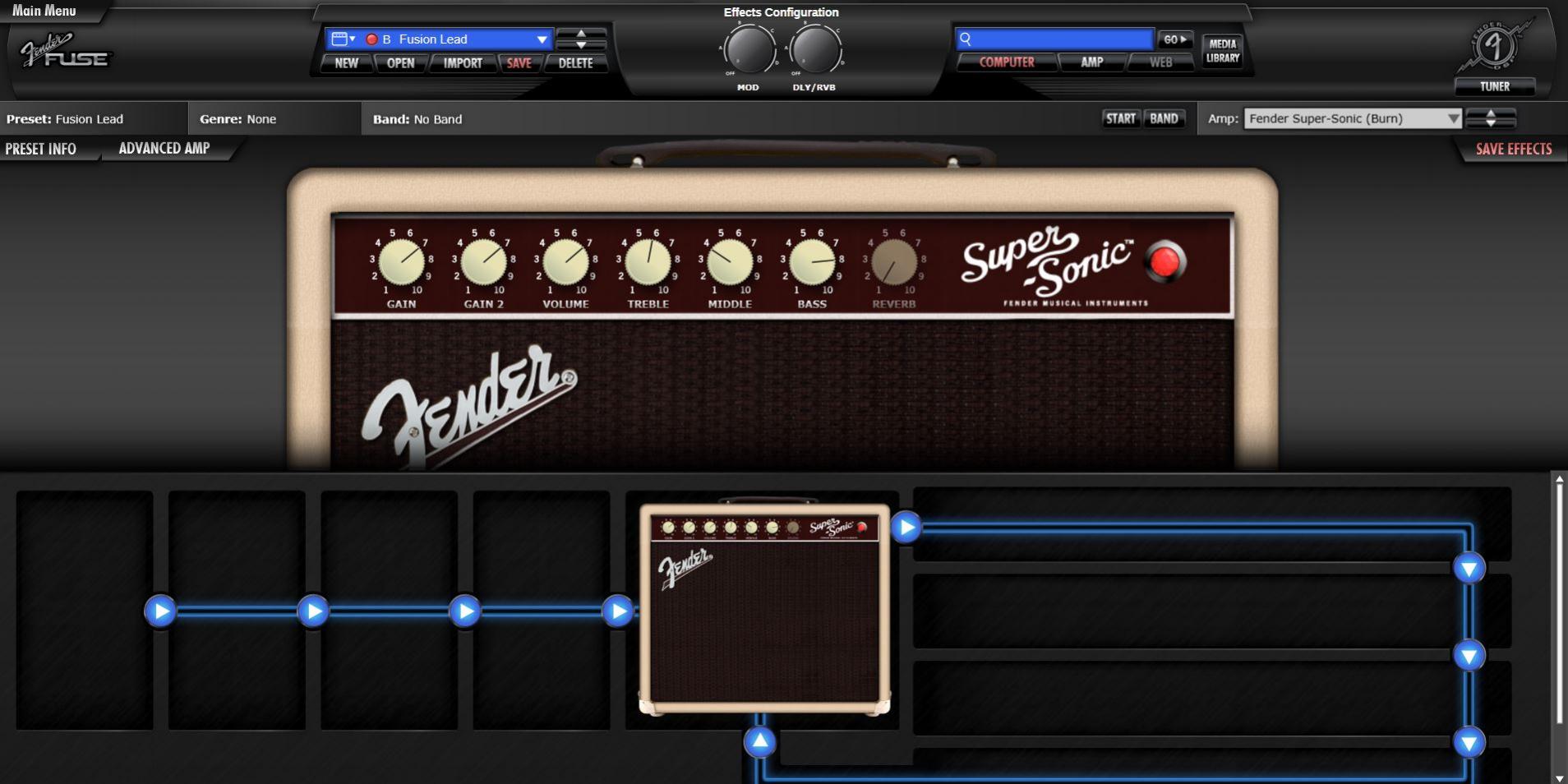Click the Go search button
Viewport: 1568px width, 784px height.
coord(1175,39)
